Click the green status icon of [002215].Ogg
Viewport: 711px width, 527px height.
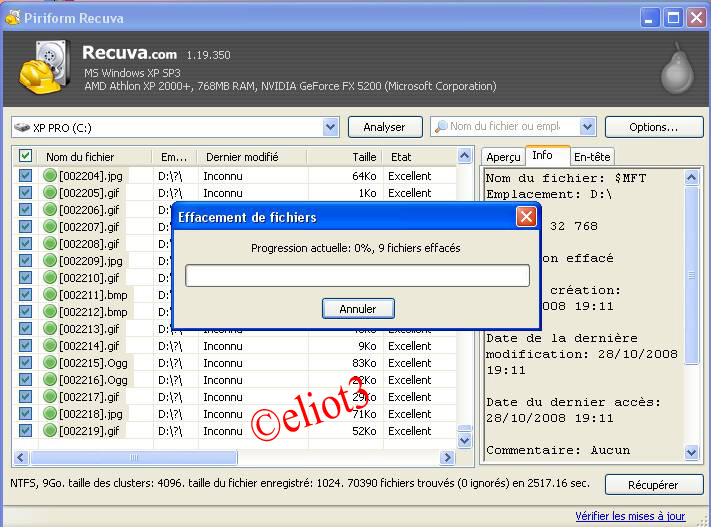pyautogui.click(x=49, y=363)
